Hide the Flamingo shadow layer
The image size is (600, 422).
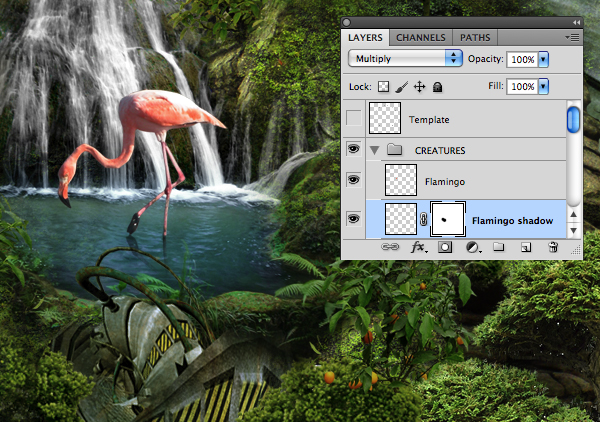353,219
